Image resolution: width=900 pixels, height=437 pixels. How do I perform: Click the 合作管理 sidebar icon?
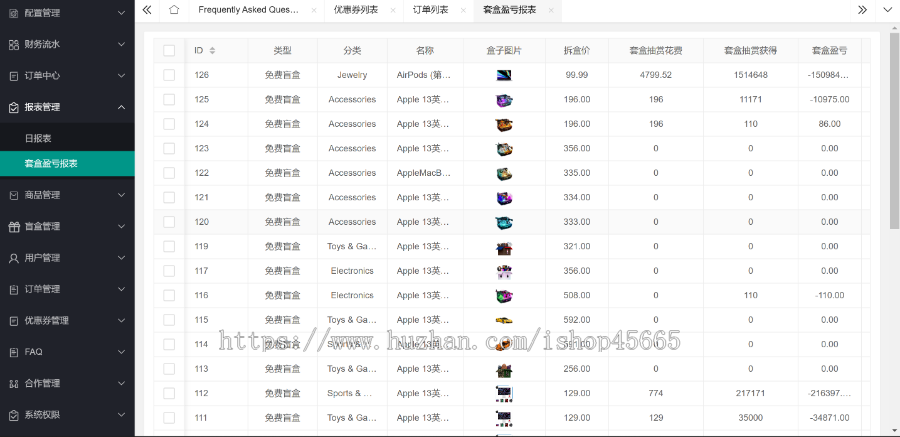pyautogui.click(x=14, y=384)
